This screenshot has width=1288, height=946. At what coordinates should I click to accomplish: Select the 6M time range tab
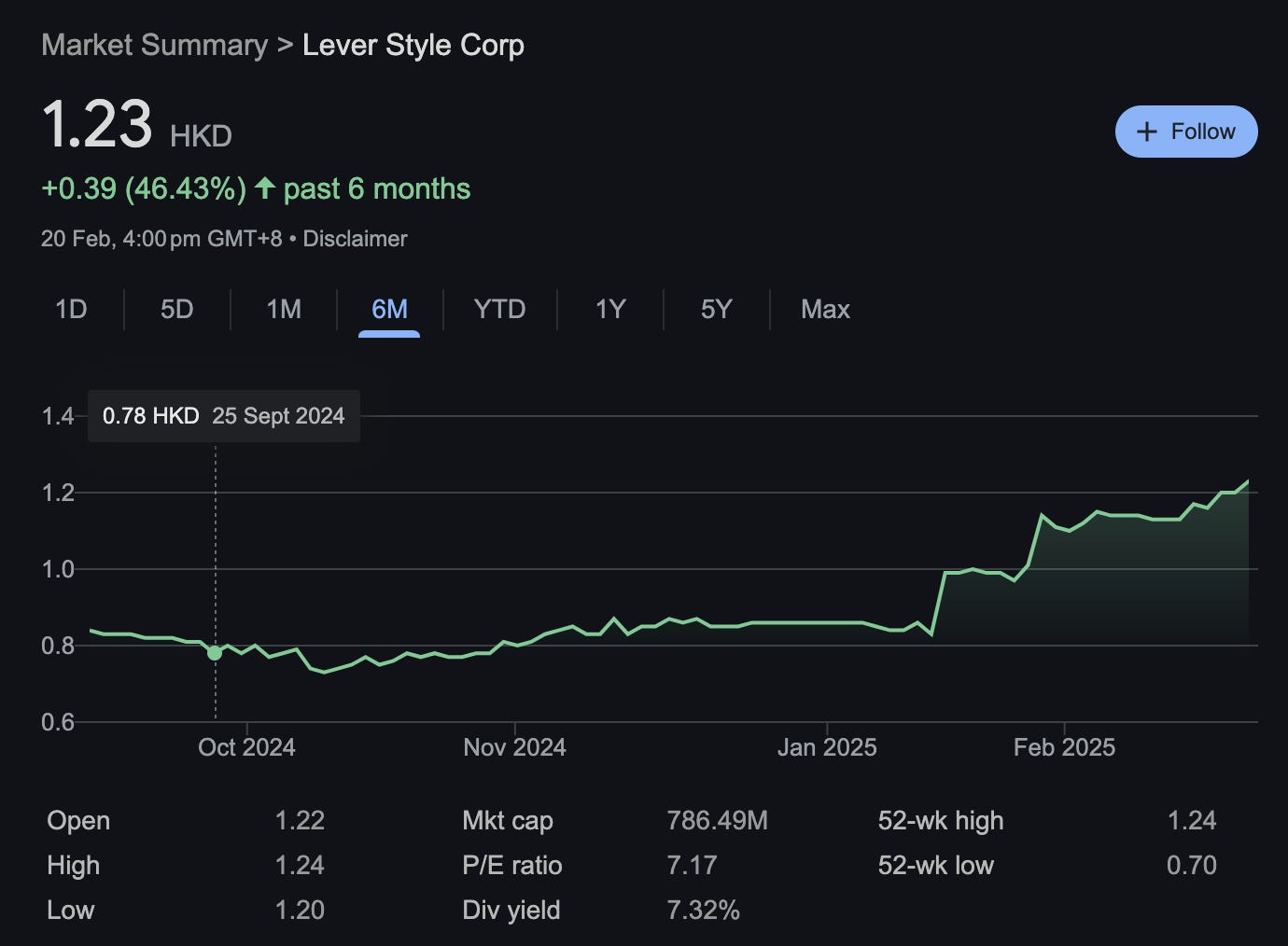pyautogui.click(x=389, y=309)
